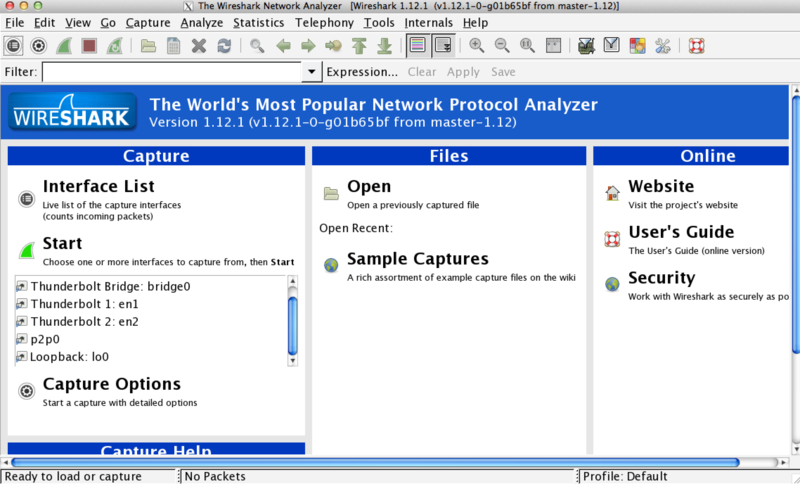This screenshot has width=800, height=484.
Task: Open Sample Captures wiki link
Action: click(x=417, y=259)
